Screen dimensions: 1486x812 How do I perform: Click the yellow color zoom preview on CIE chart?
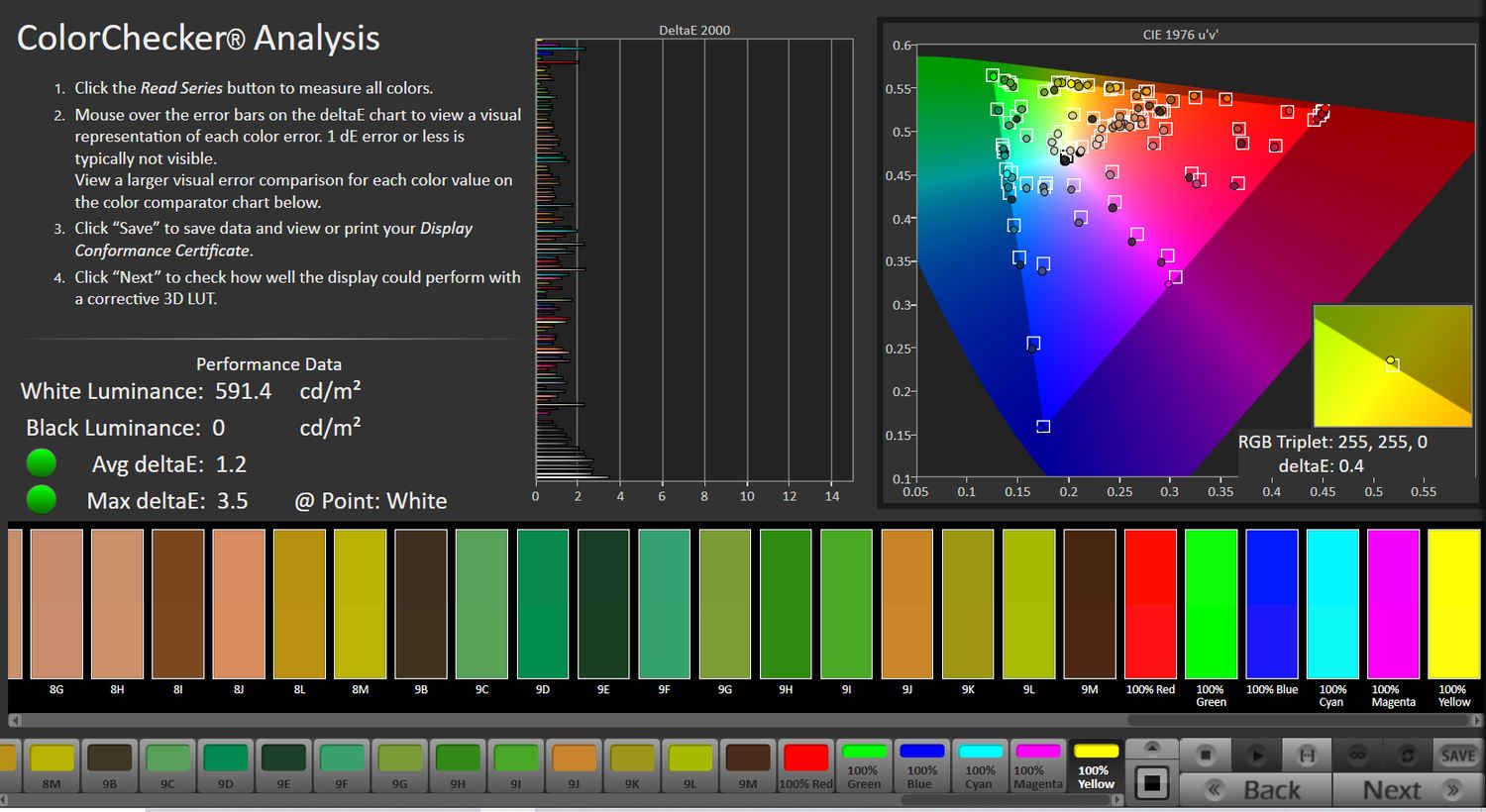pos(1392,365)
